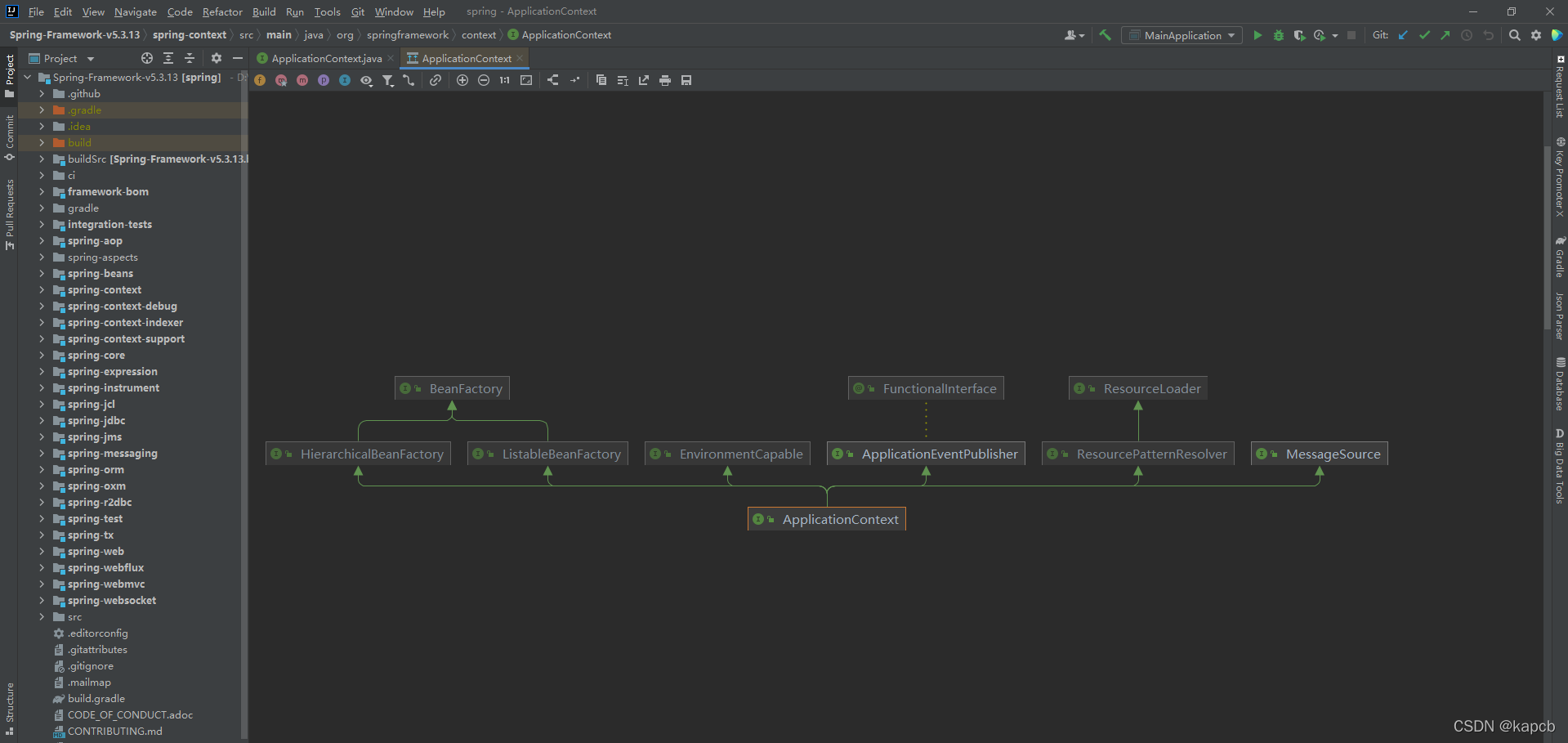Image resolution: width=1568 pixels, height=743 pixels.
Task: Click the export diagram to text icon
Action: click(623, 80)
